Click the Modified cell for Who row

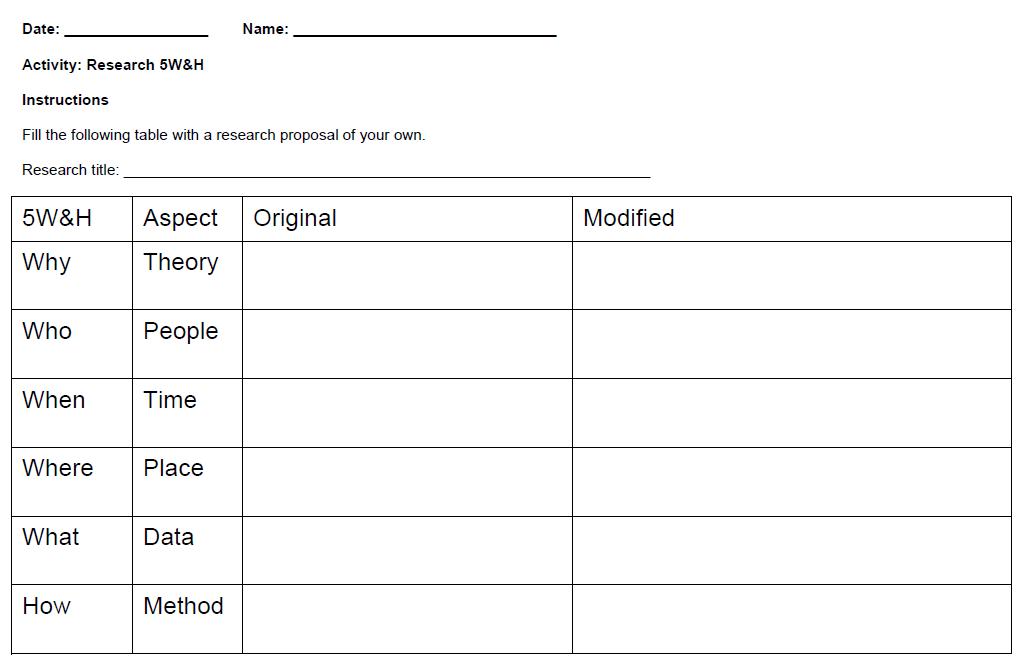[791, 344]
